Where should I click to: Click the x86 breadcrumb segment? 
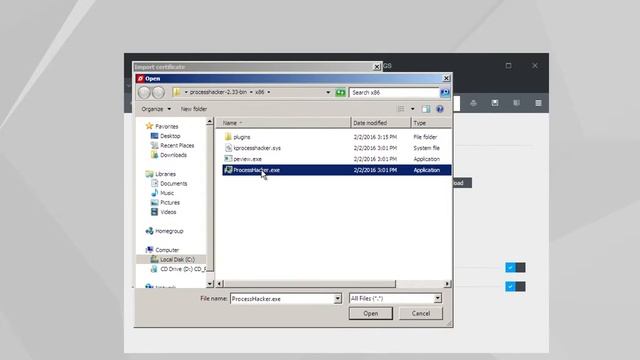(x=260, y=93)
